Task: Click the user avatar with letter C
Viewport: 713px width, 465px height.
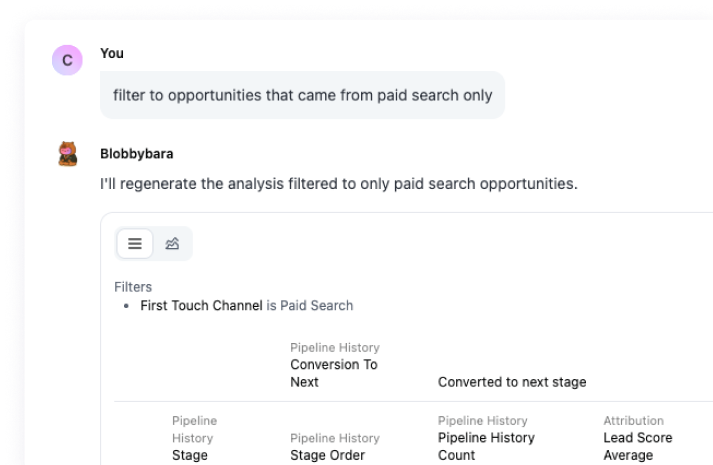Action: [67, 60]
